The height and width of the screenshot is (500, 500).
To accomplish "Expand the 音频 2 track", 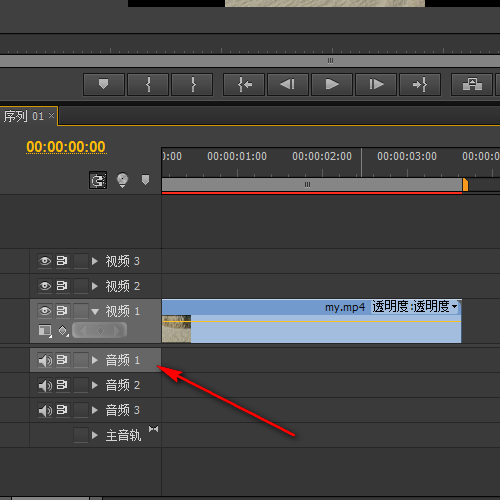I will 95,385.
